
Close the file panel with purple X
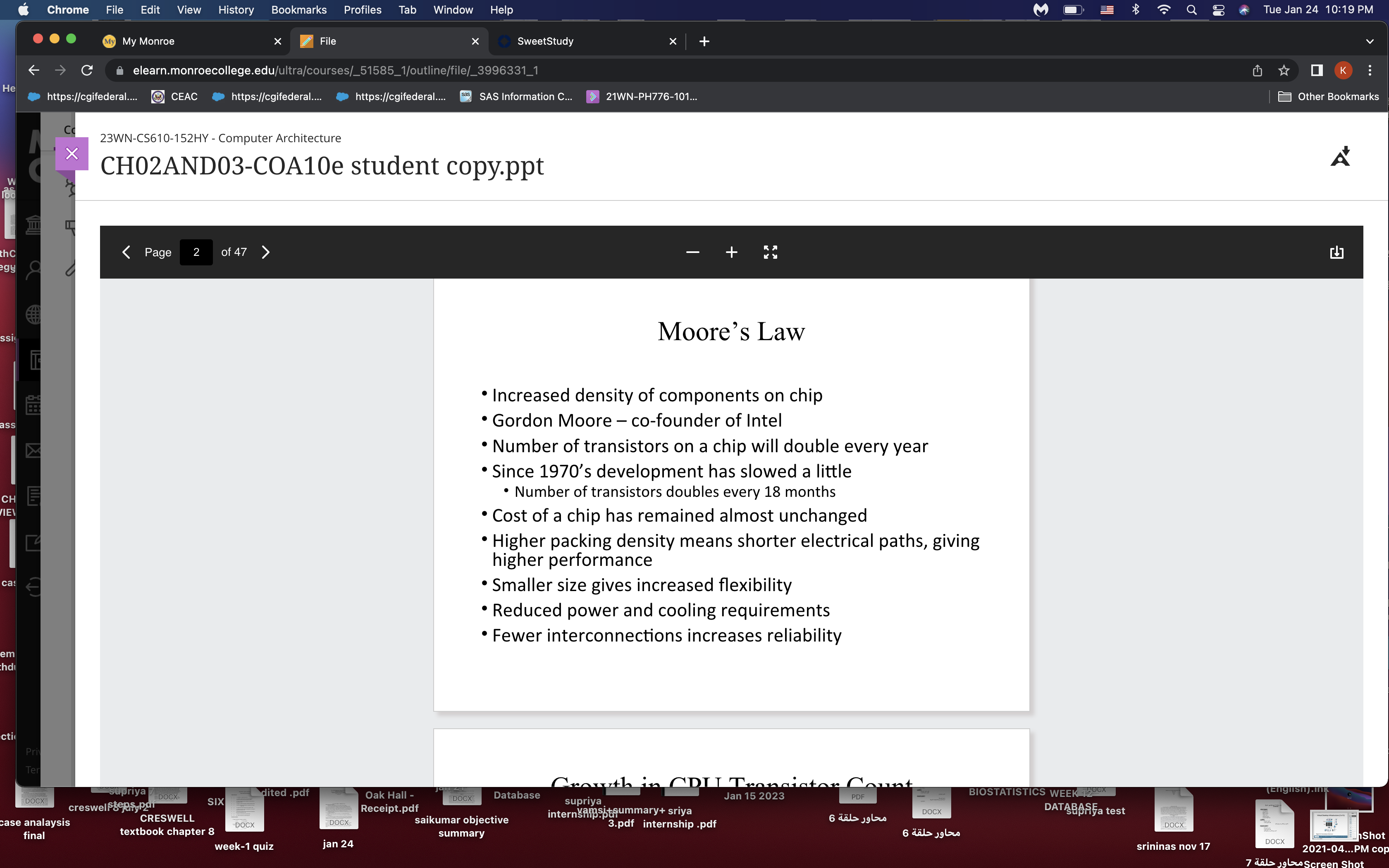[x=72, y=154]
